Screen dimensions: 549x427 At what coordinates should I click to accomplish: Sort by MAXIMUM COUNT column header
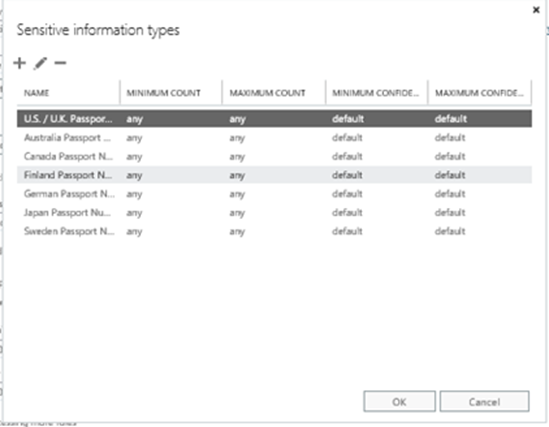[x=267, y=93]
